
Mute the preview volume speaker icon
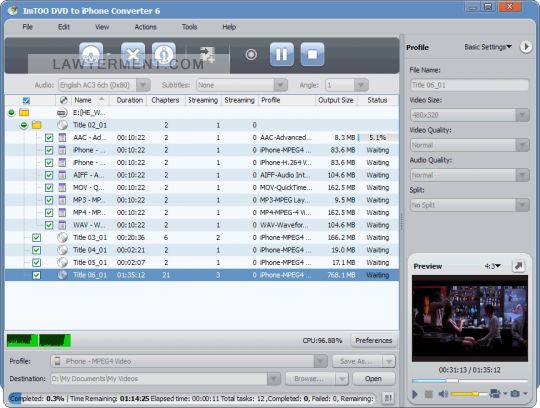point(443,394)
